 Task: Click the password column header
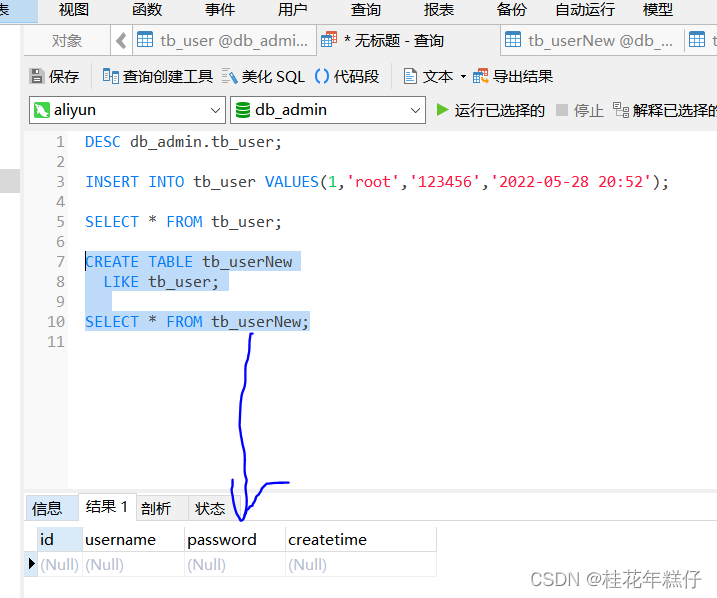pos(235,539)
